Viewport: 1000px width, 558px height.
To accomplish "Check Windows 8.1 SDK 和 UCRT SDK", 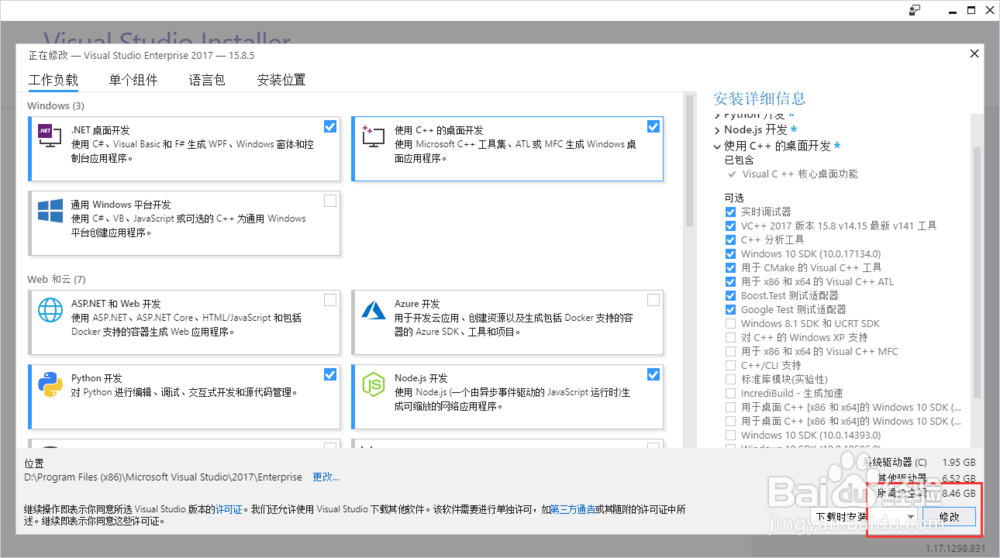I will [x=730, y=323].
